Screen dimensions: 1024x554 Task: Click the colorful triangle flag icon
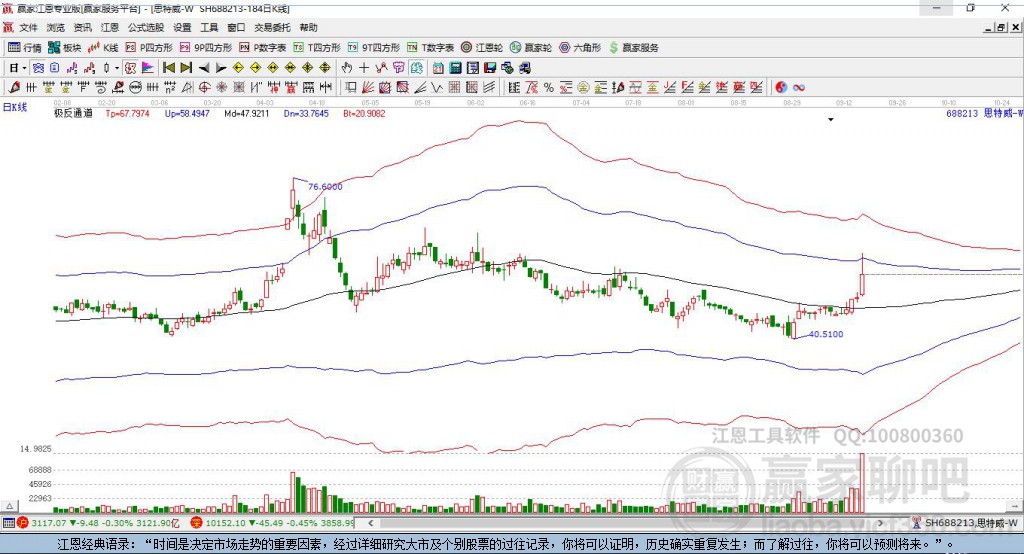click(x=148, y=68)
